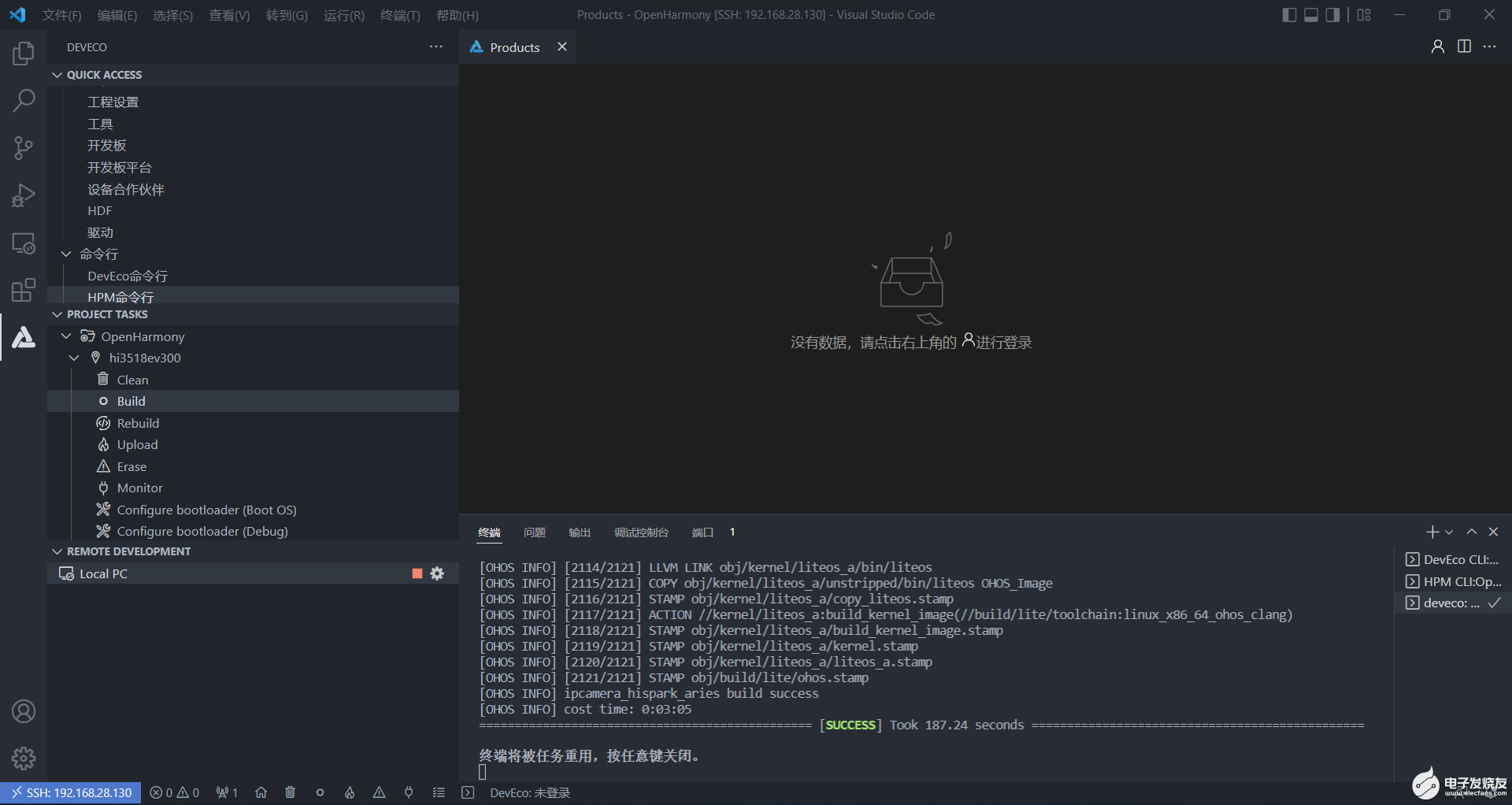
Task: Click the errors and warnings status item
Action: click(175, 792)
